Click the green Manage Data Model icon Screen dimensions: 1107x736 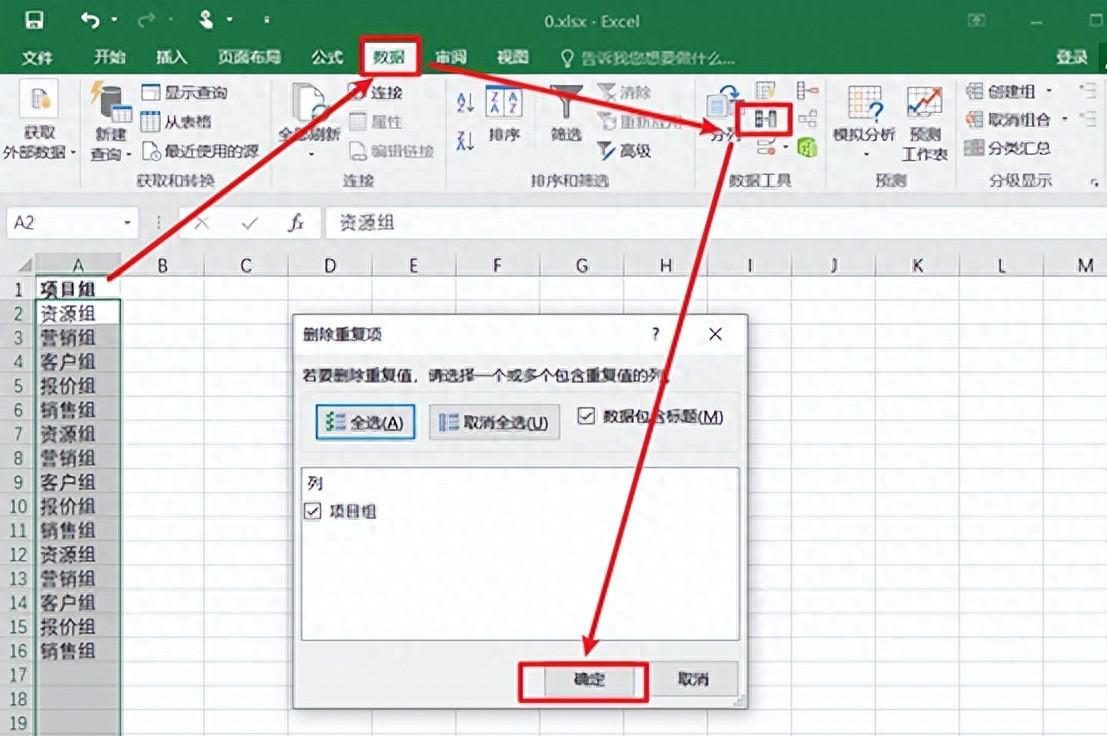pyautogui.click(x=807, y=147)
